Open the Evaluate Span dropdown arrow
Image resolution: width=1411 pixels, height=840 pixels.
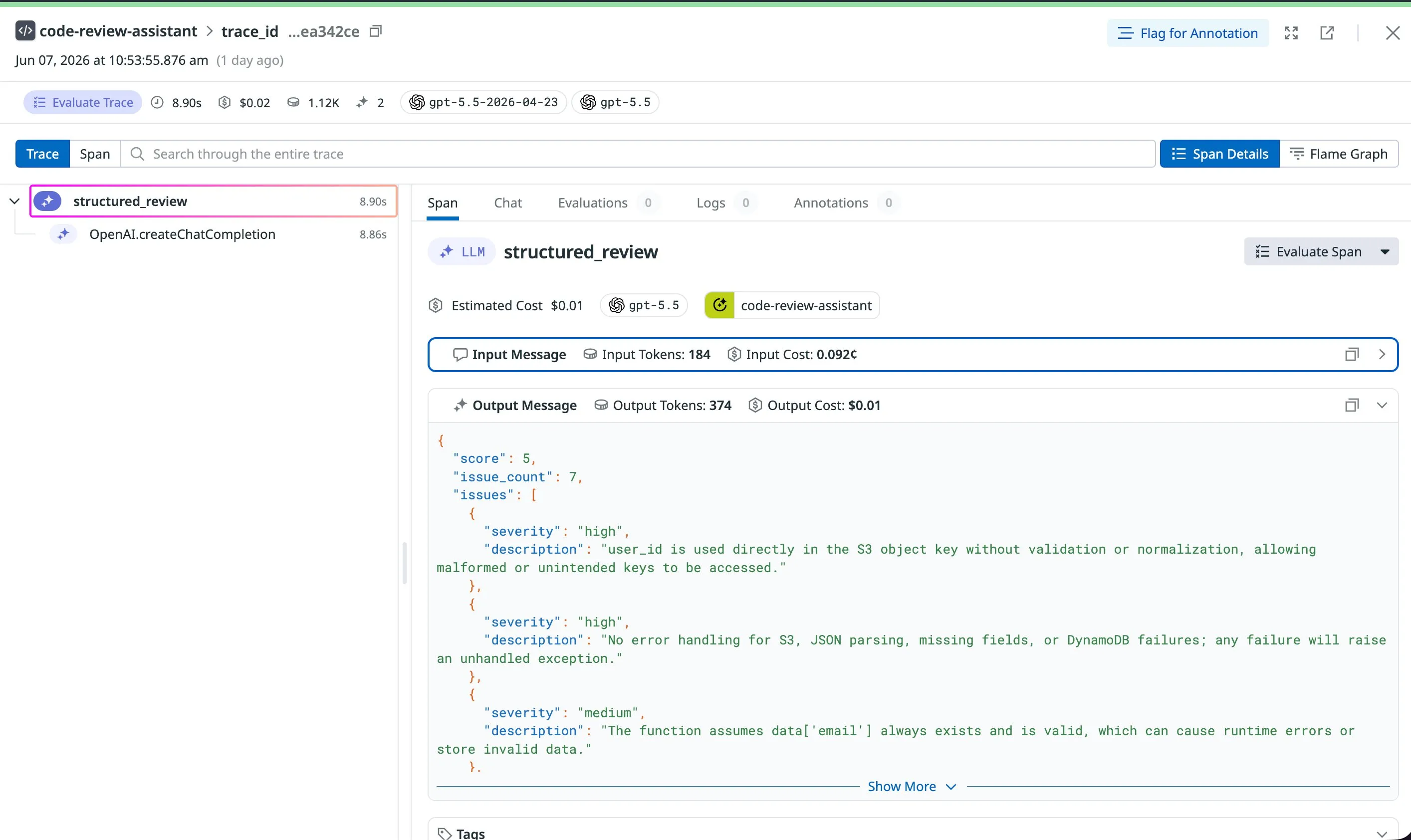1385,252
